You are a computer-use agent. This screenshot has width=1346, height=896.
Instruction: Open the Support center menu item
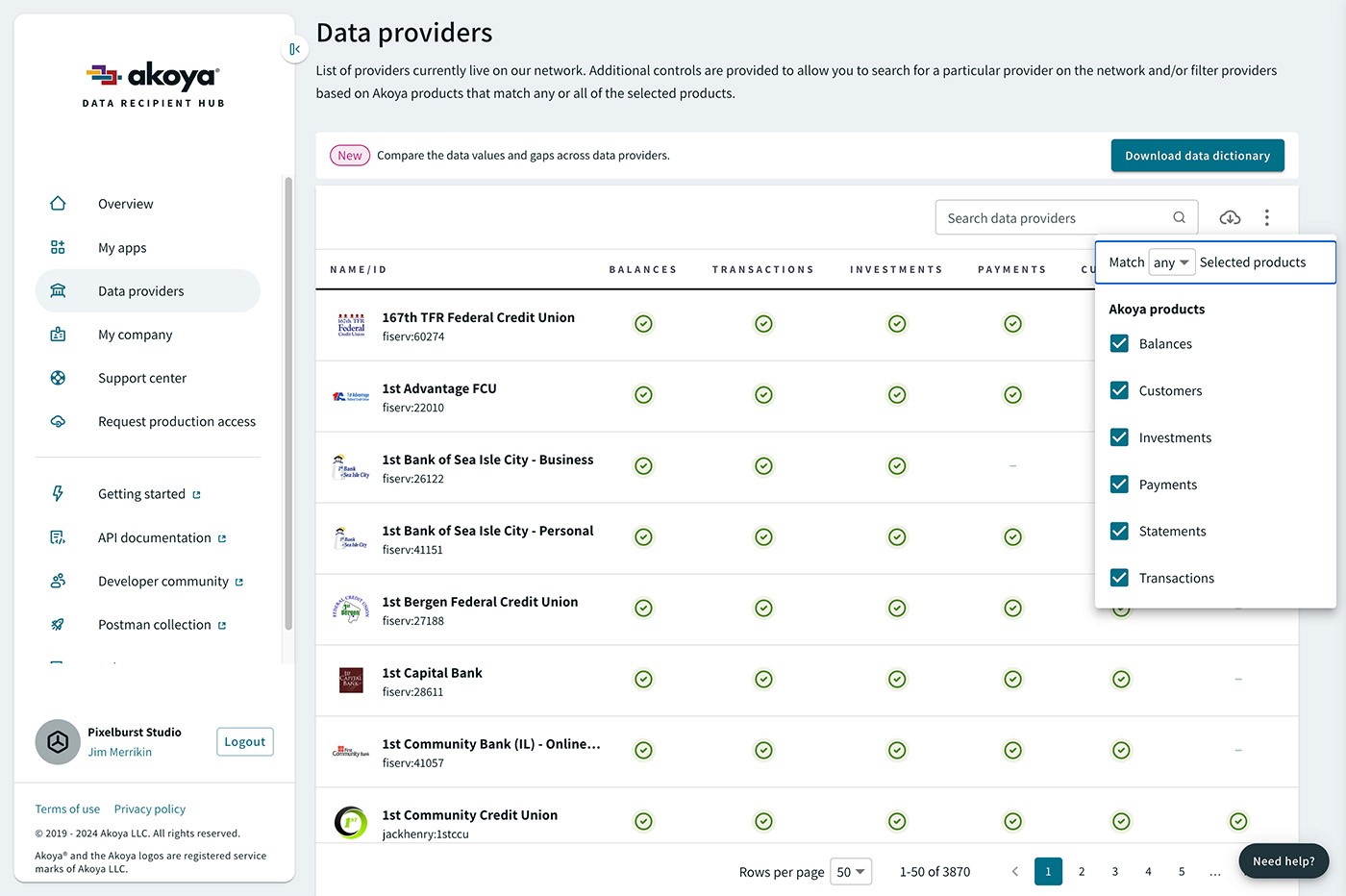point(148,378)
